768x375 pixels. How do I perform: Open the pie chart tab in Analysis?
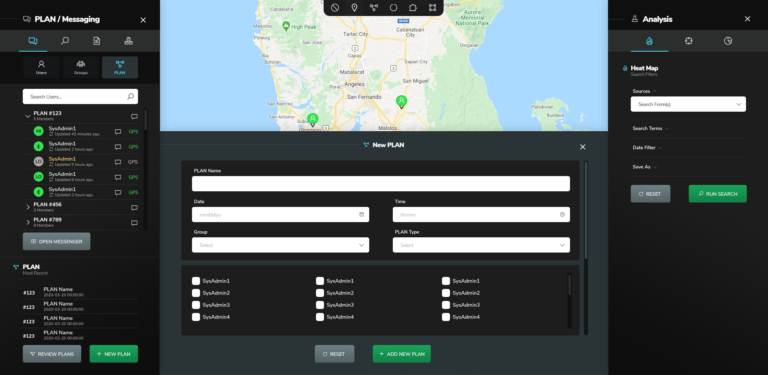click(x=728, y=41)
